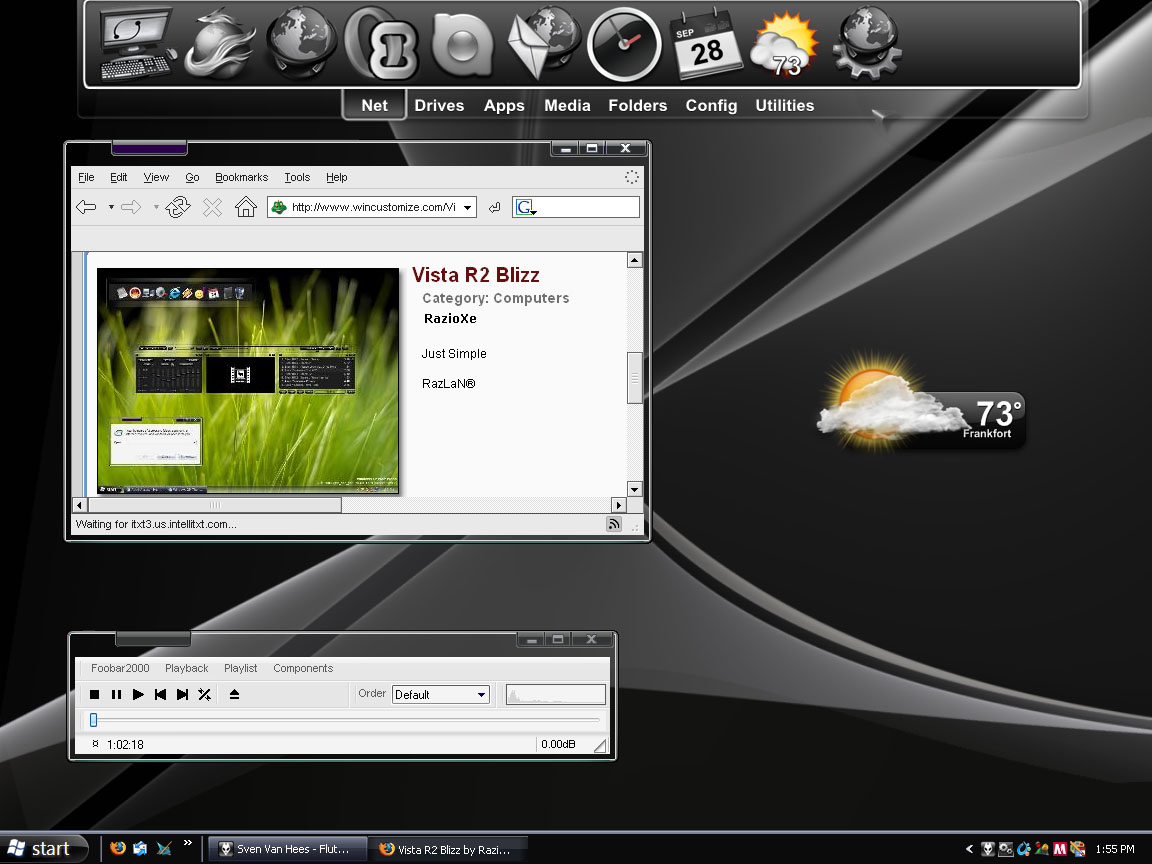Click the RazioXe author link
Image resolution: width=1152 pixels, height=864 pixels.
click(x=450, y=318)
